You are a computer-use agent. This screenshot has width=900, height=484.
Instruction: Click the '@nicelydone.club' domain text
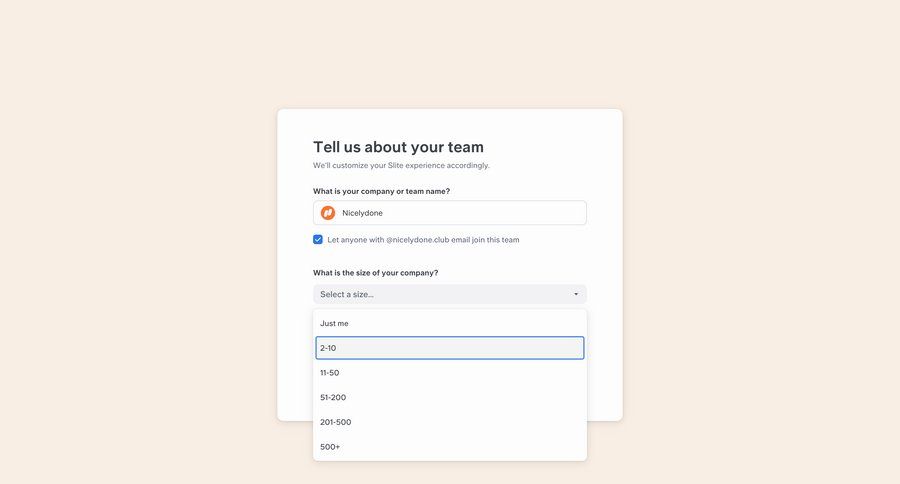[x=418, y=240]
